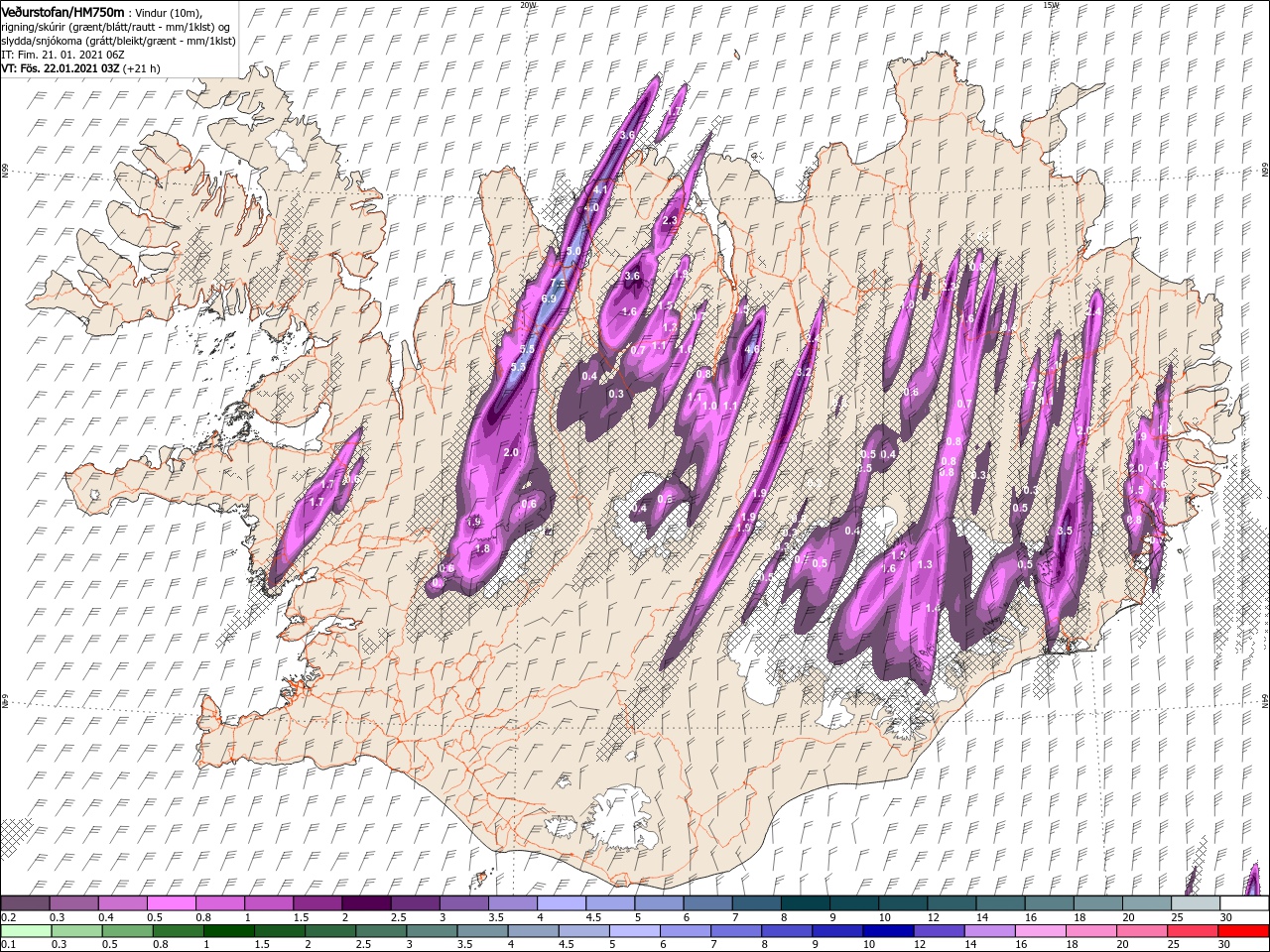
Task: Select the bright red rain swatch after 30
Action: click(1243, 931)
